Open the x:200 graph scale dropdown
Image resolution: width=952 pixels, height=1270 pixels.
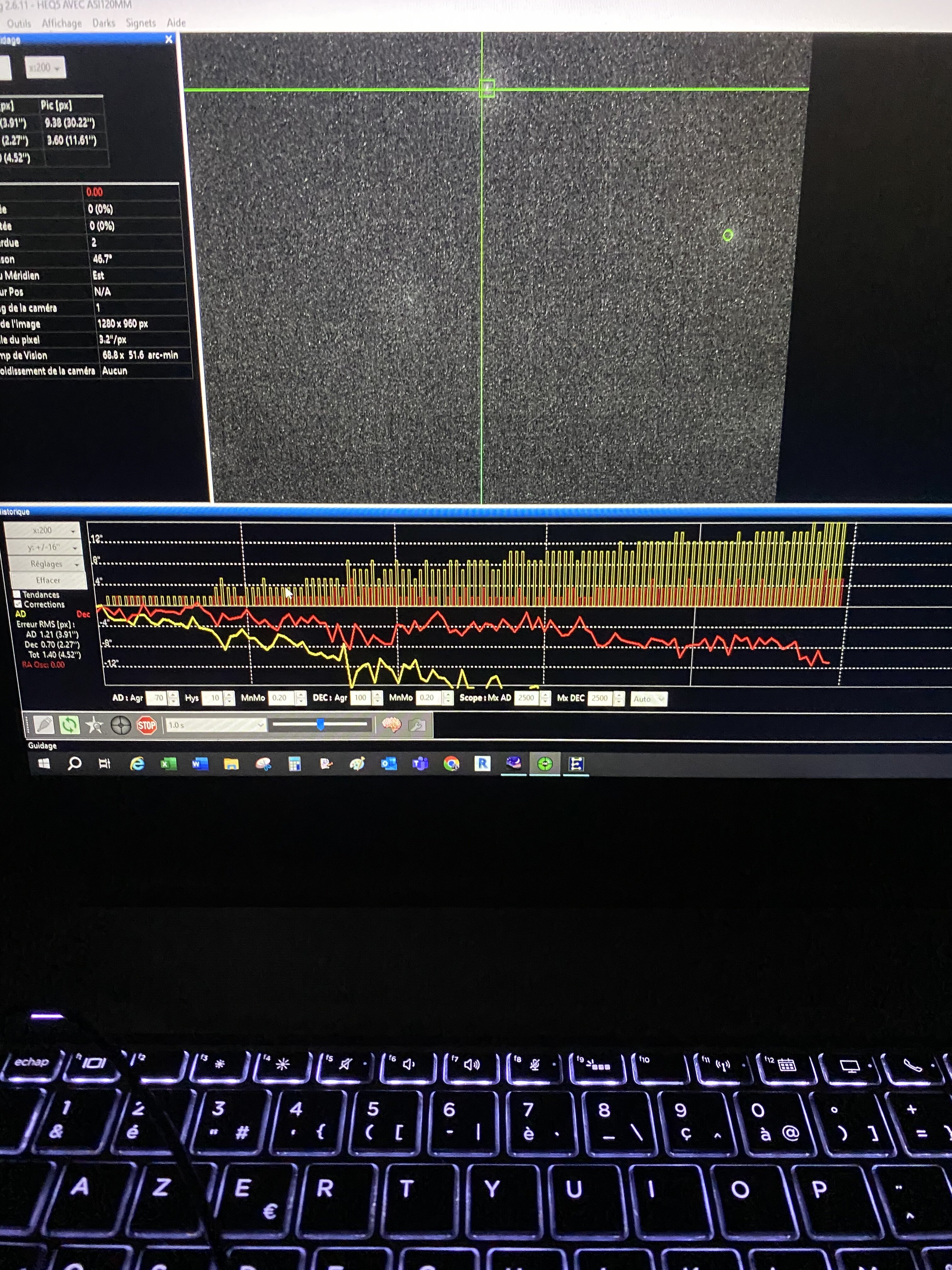pos(42,530)
